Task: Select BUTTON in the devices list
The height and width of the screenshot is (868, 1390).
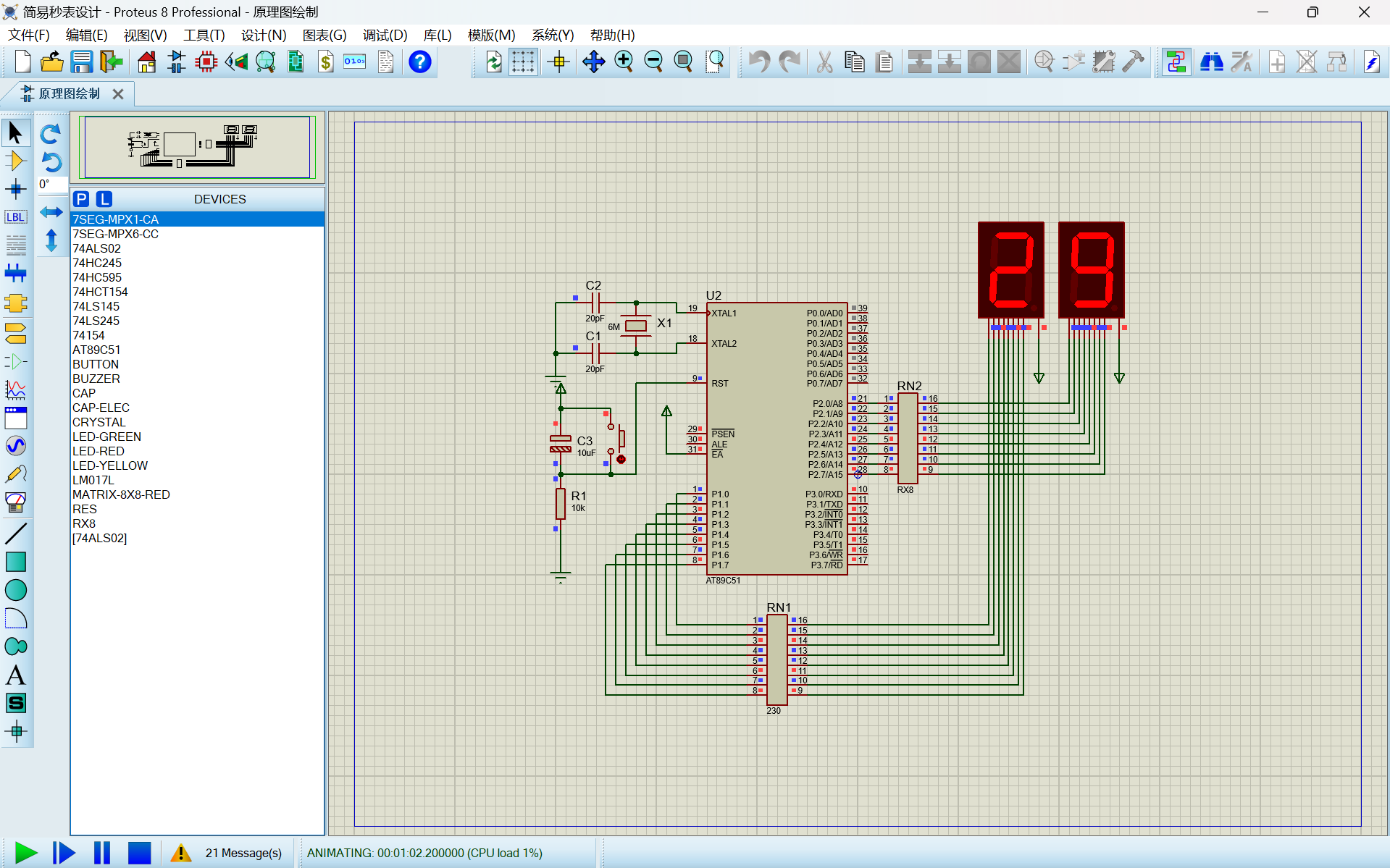Action: [x=196, y=364]
